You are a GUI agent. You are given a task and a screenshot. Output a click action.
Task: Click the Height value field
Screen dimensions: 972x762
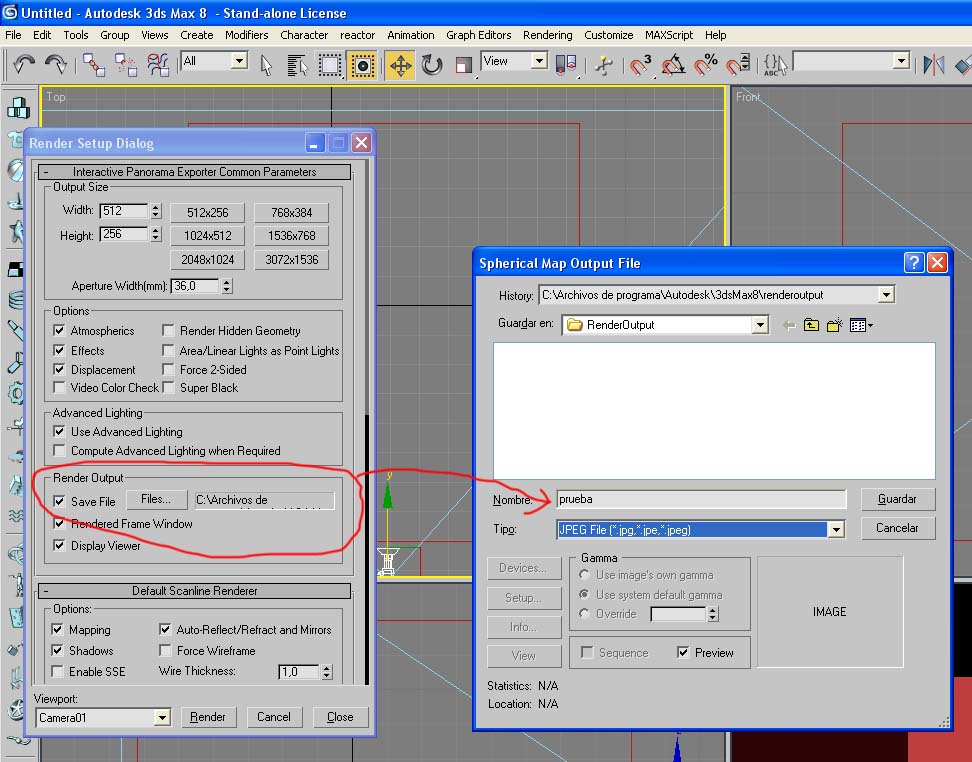[x=124, y=234]
